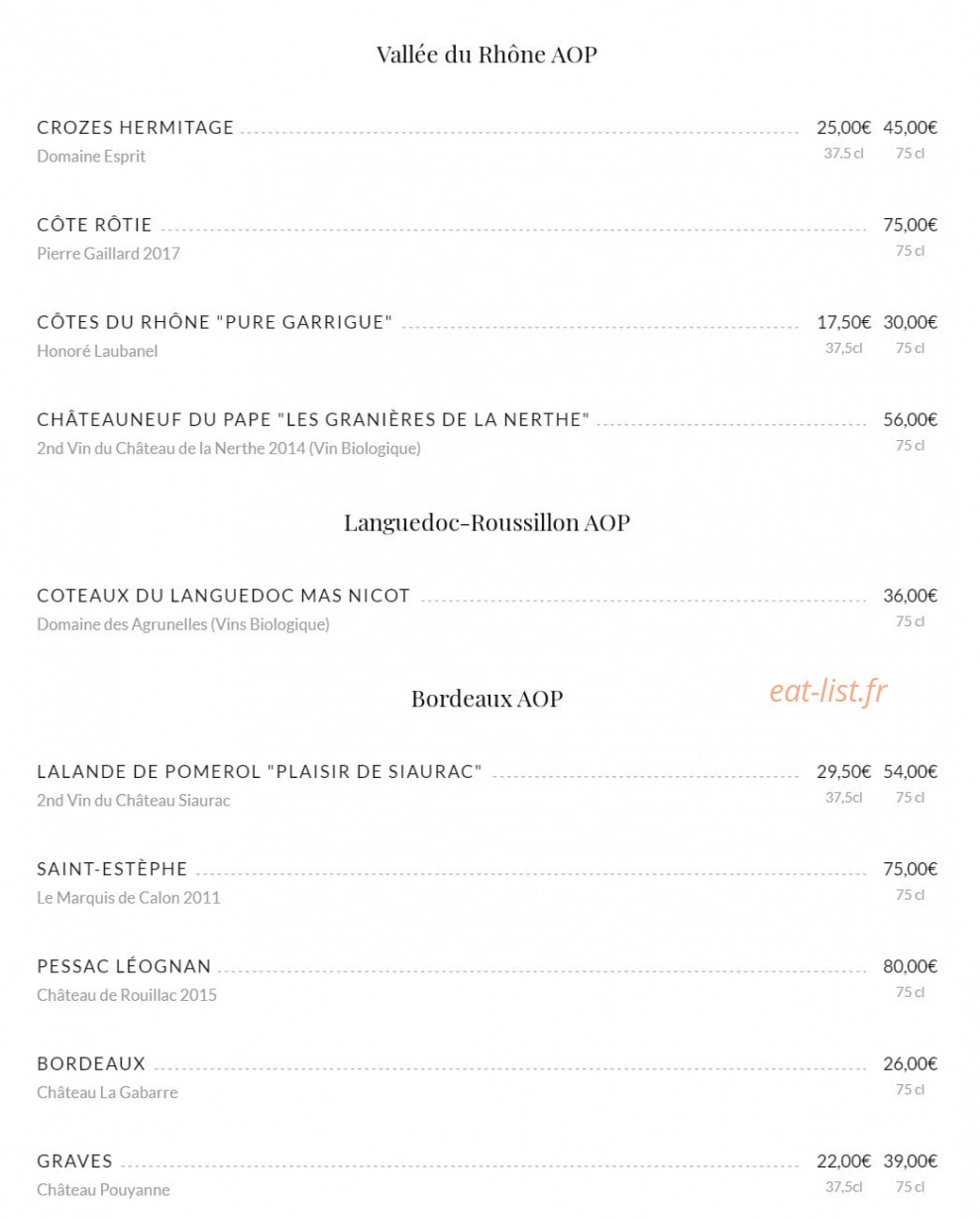Screen dimensions: 980x1219
Task: Click the 29,50€ Lalande de Pomerol price
Action: 843,771
